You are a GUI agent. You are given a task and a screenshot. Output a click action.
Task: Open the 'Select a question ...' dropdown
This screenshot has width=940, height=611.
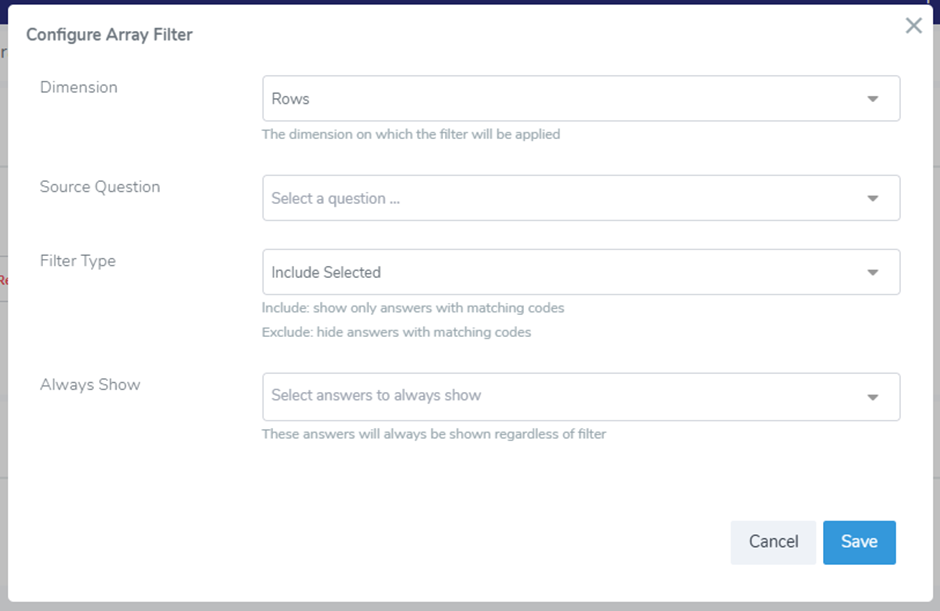560,198
